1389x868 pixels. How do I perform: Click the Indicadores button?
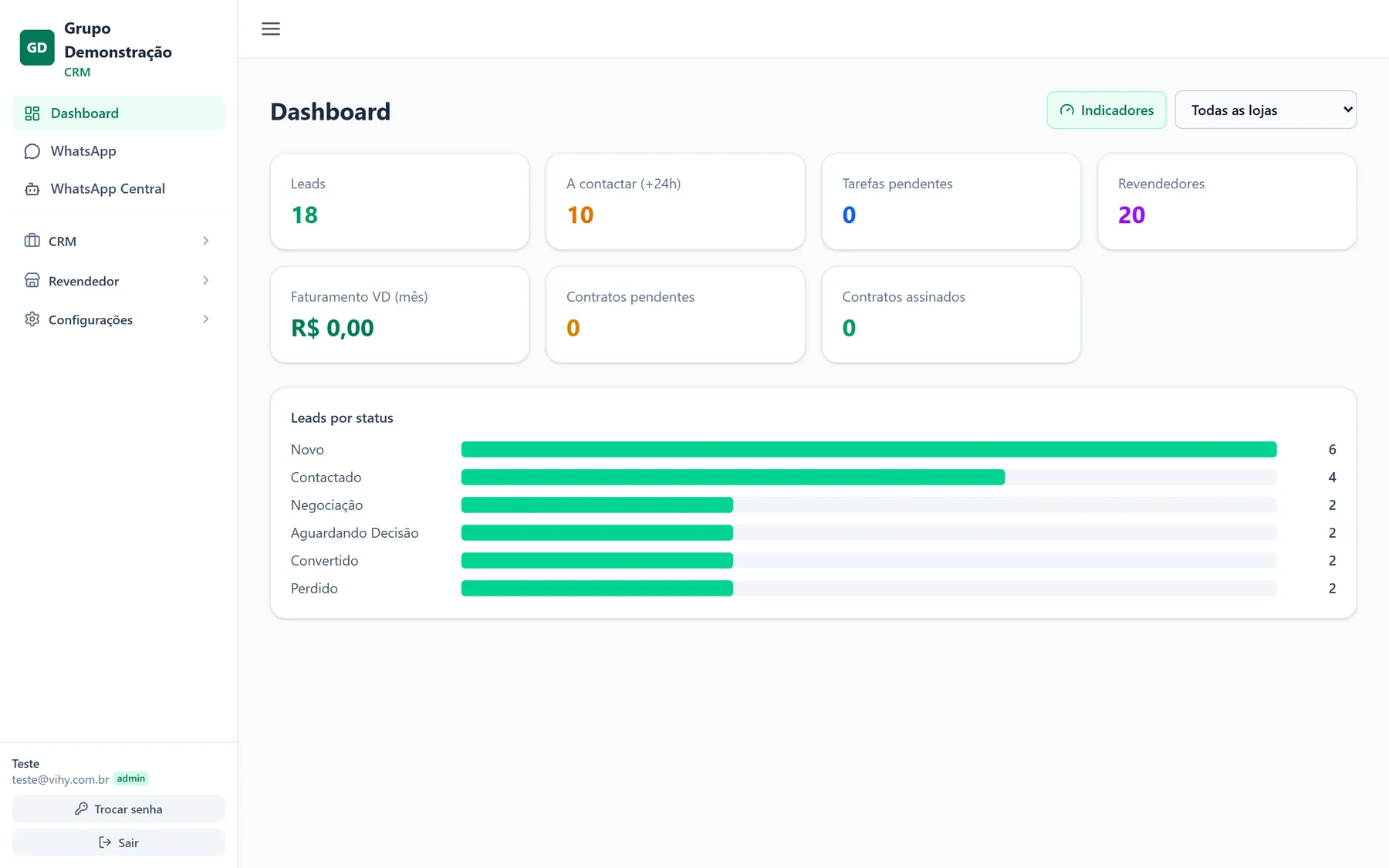pyautogui.click(x=1107, y=110)
